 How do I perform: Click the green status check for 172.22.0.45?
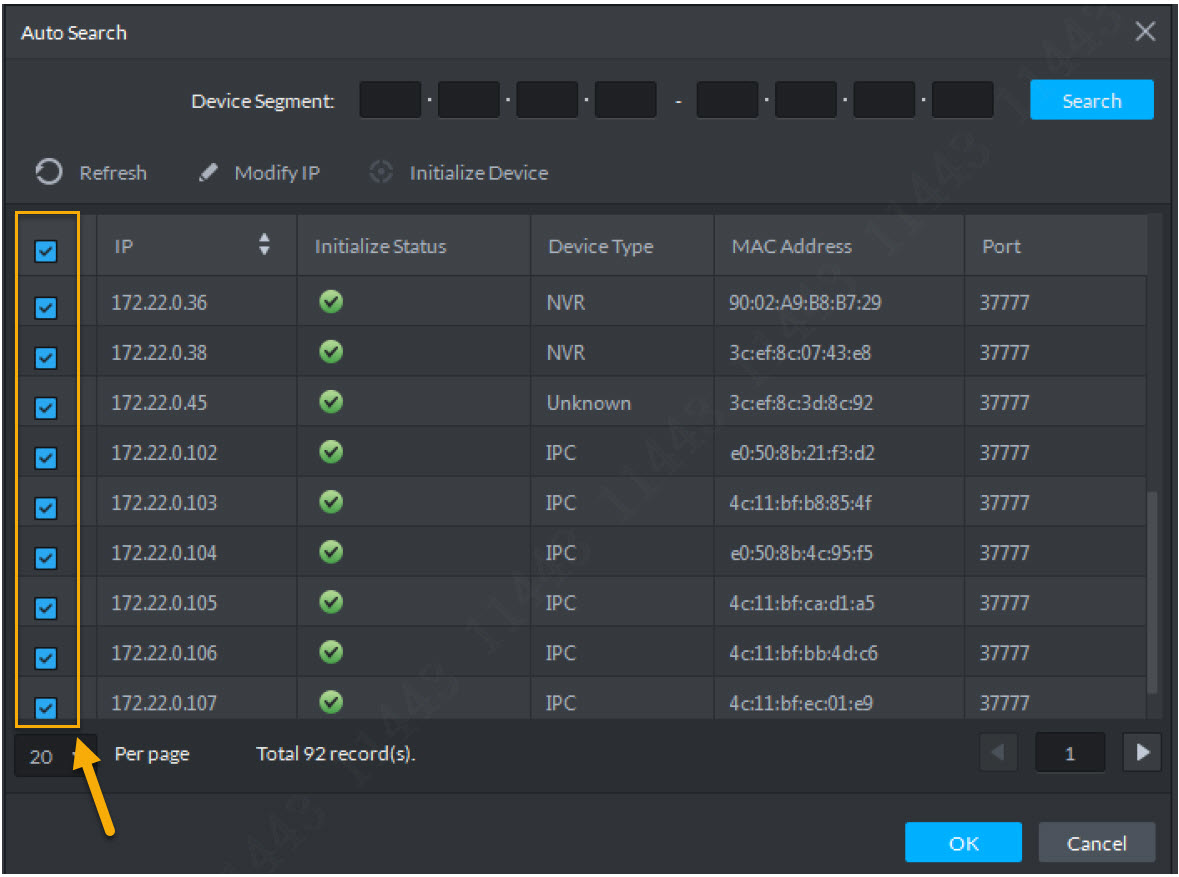(x=331, y=402)
